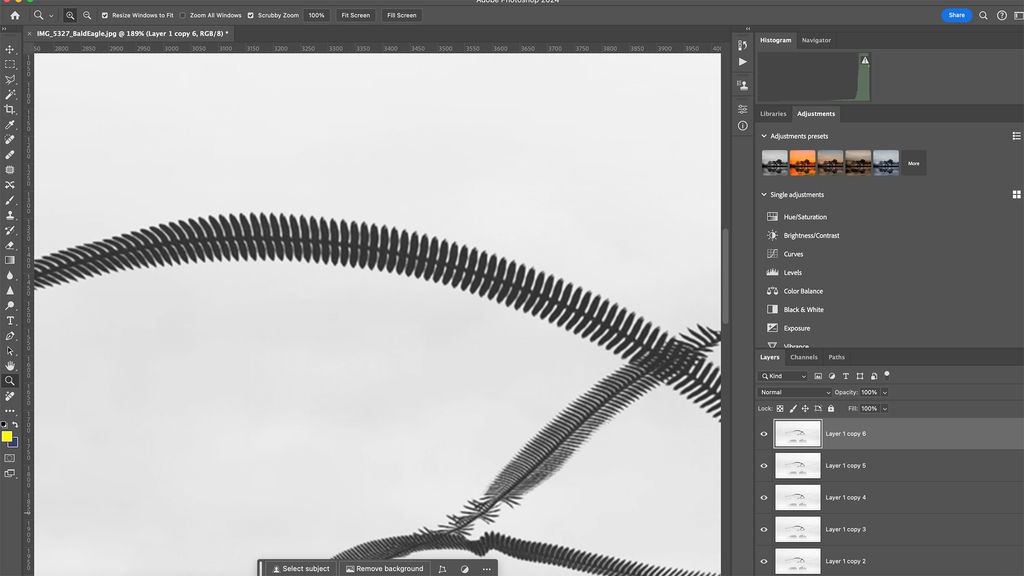The height and width of the screenshot is (576, 1024).
Task: Switch to the Channels tab
Action: point(804,357)
